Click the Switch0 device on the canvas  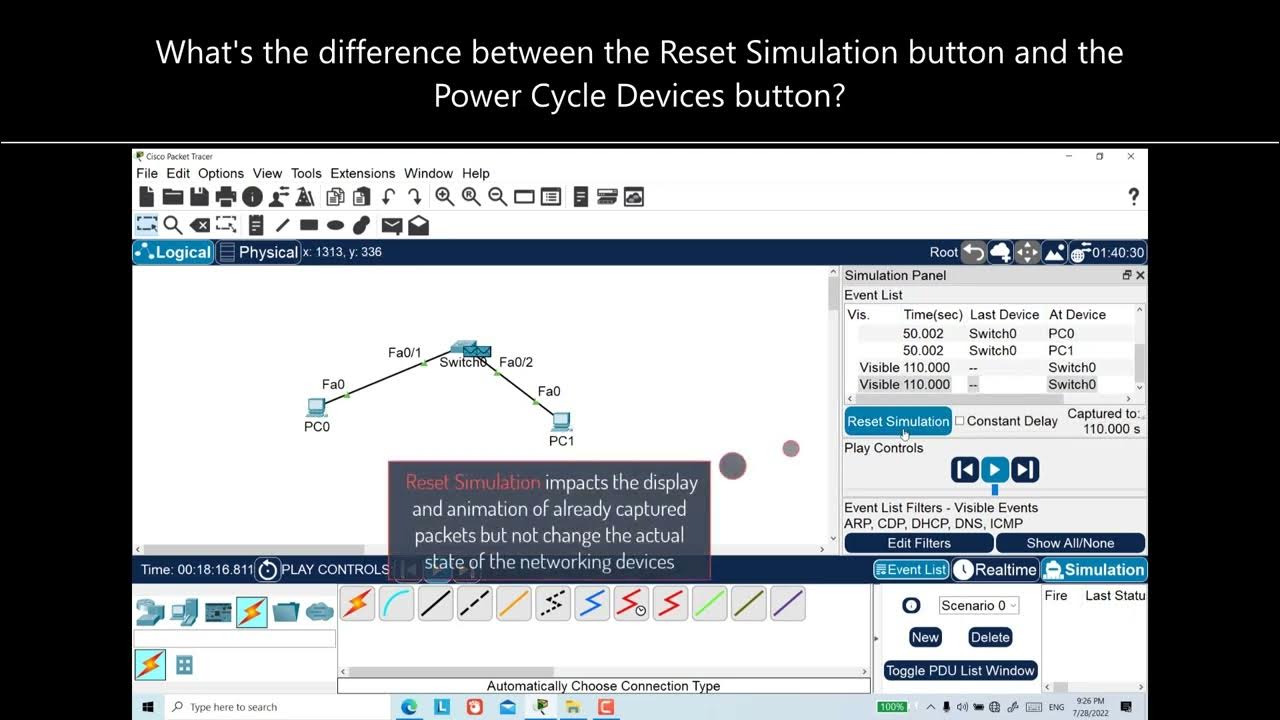469,350
